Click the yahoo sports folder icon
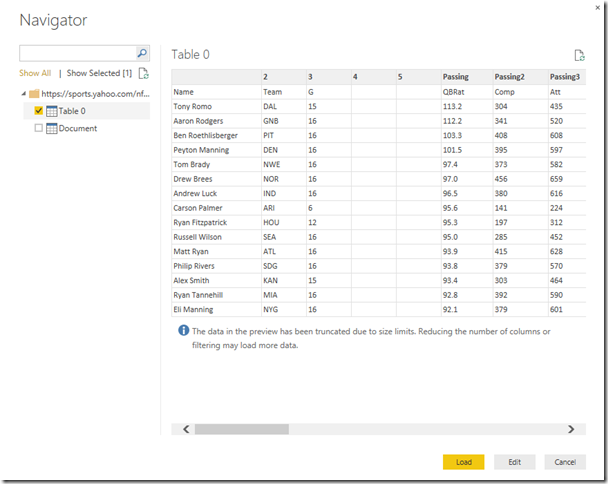The width and height of the screenshot is (608, 484). click(34, 94)
